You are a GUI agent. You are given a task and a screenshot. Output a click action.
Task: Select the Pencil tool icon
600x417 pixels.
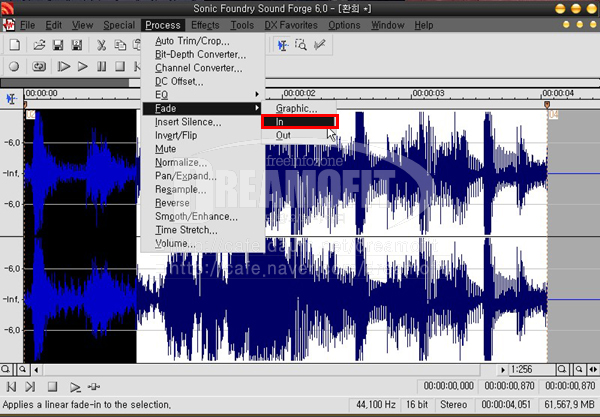(320, 45)
